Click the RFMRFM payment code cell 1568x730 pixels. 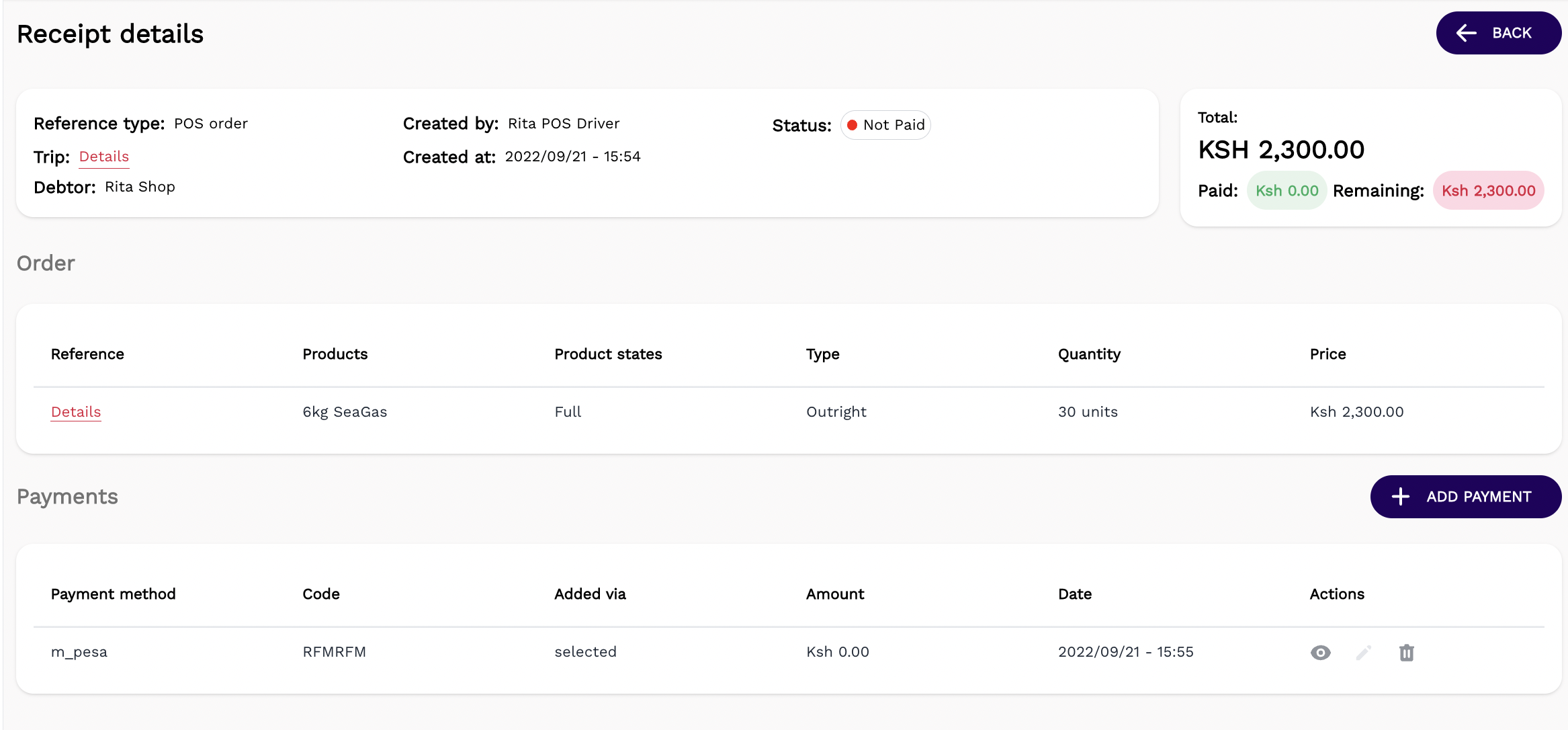pos(335,652)
